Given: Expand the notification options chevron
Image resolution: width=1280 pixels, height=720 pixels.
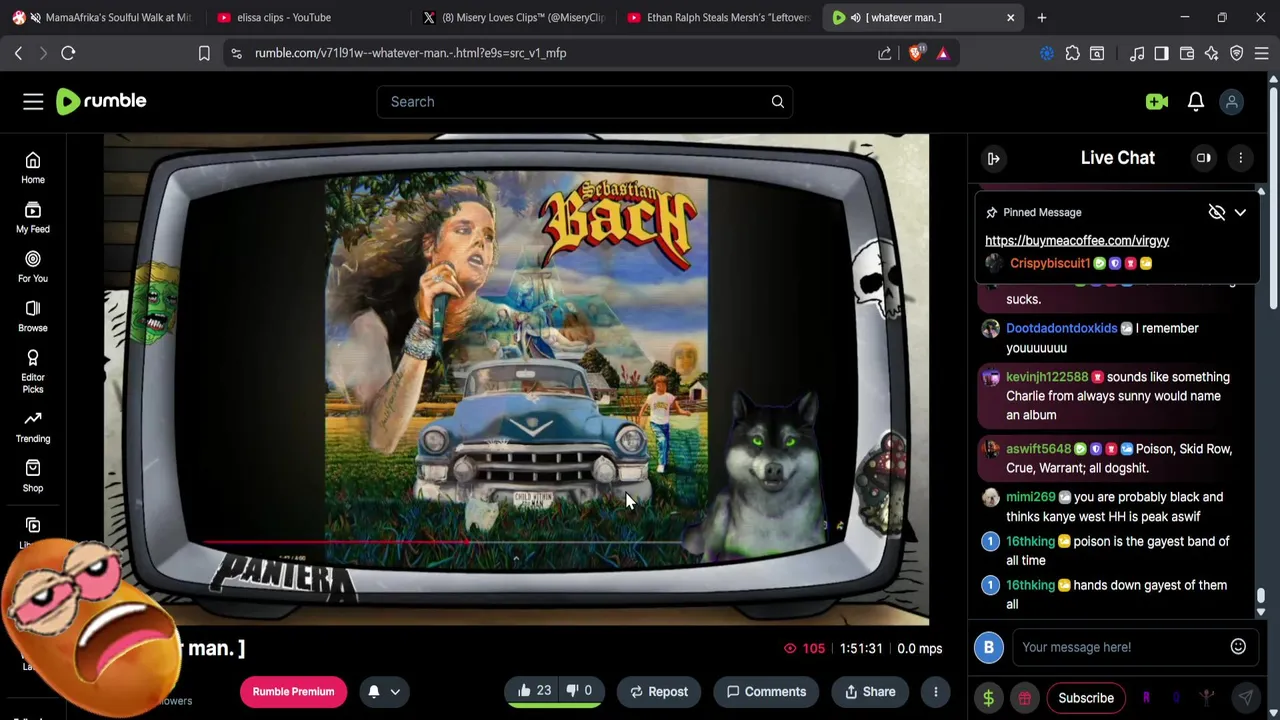Looking at the screenshot, I should point(395,692).
